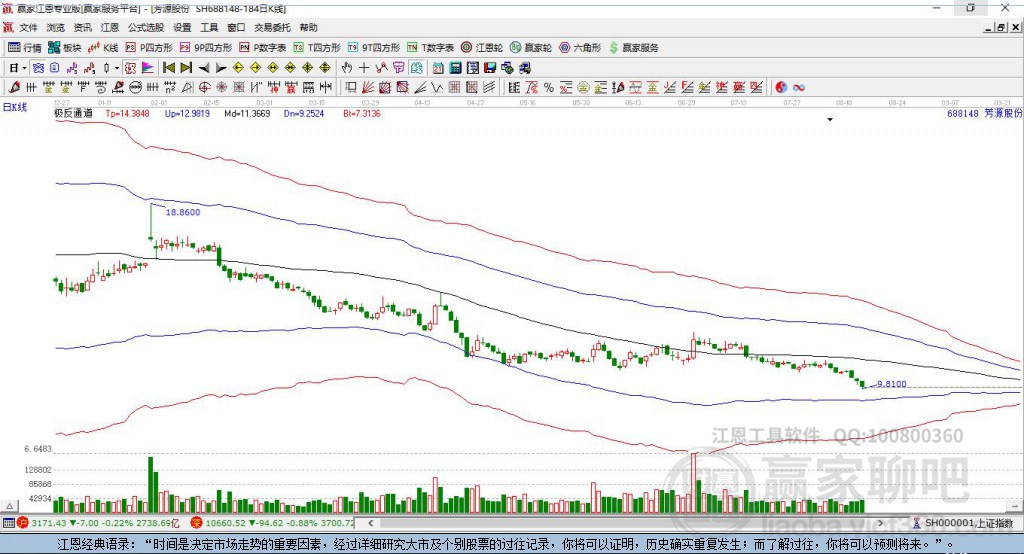Click the 18.8600 high price label
The image size is (1024, 554).
pyautogui.click(x=183, y=212)
